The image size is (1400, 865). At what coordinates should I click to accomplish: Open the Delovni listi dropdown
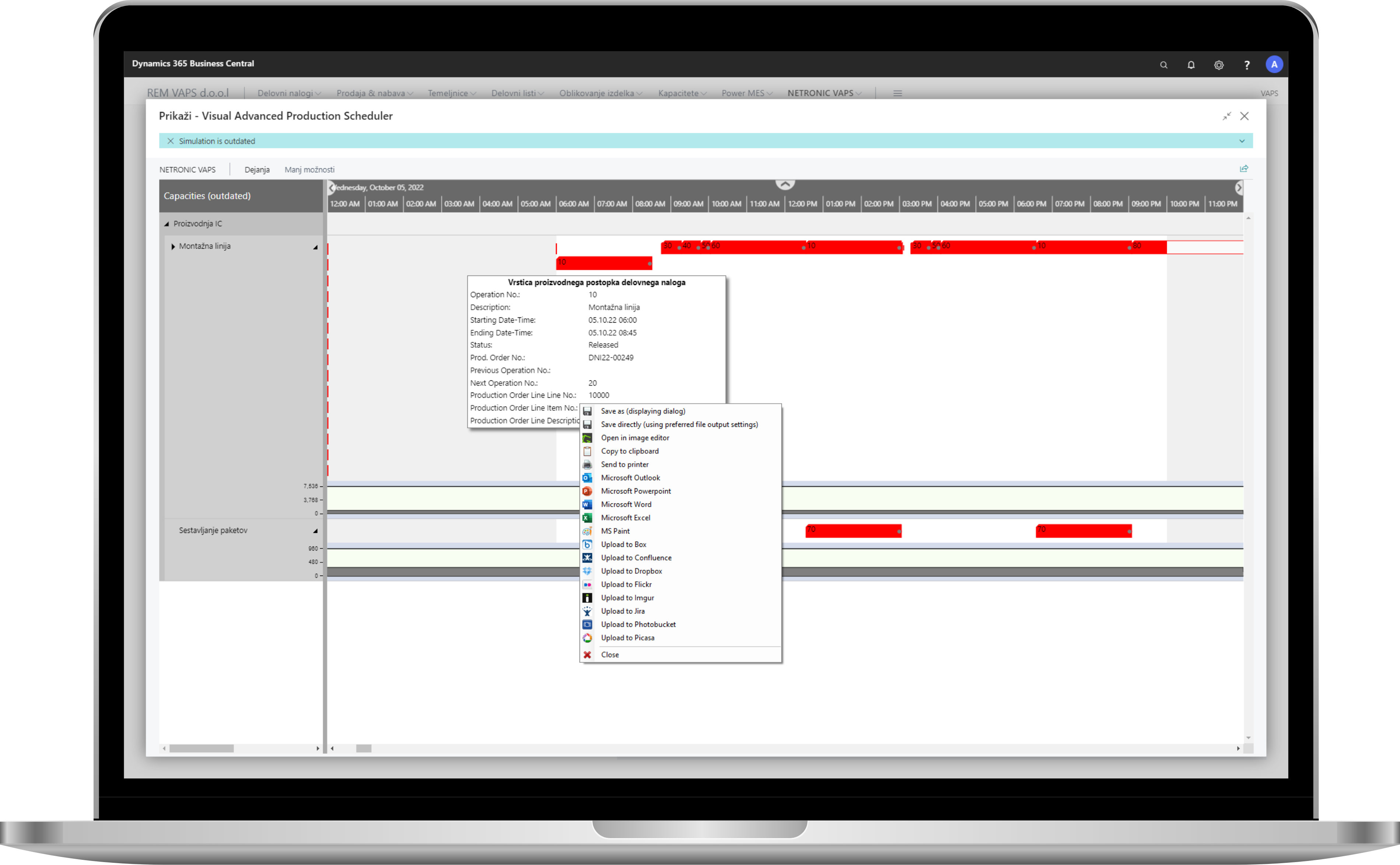[517, 93]
